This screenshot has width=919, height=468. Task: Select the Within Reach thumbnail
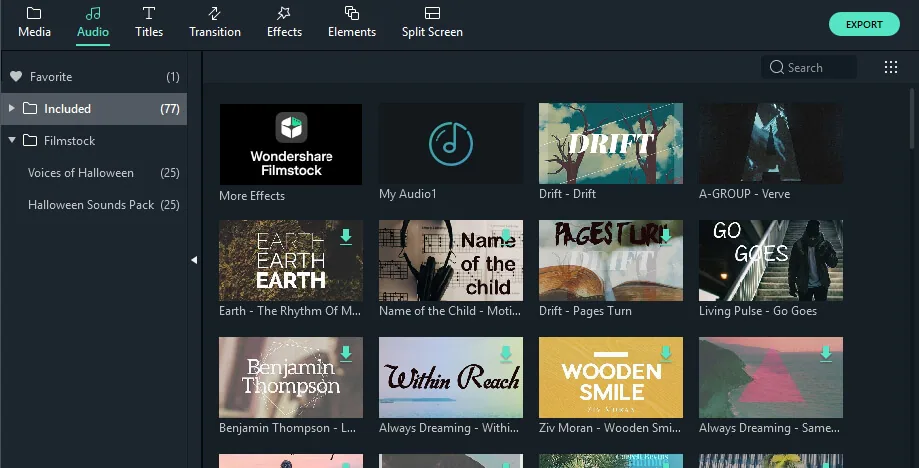coord(451,377)
